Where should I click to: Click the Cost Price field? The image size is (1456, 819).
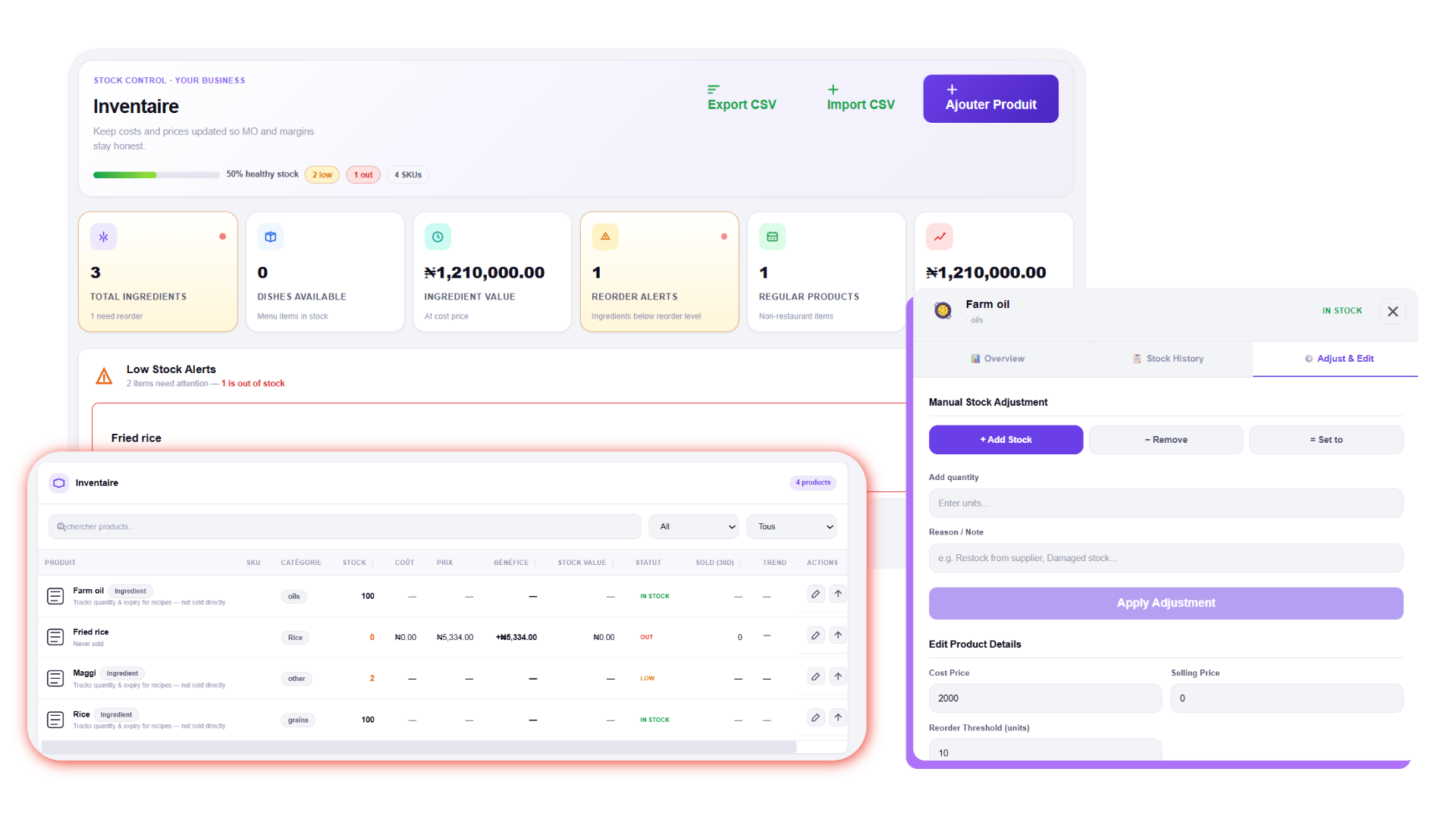click(1045, 698)
